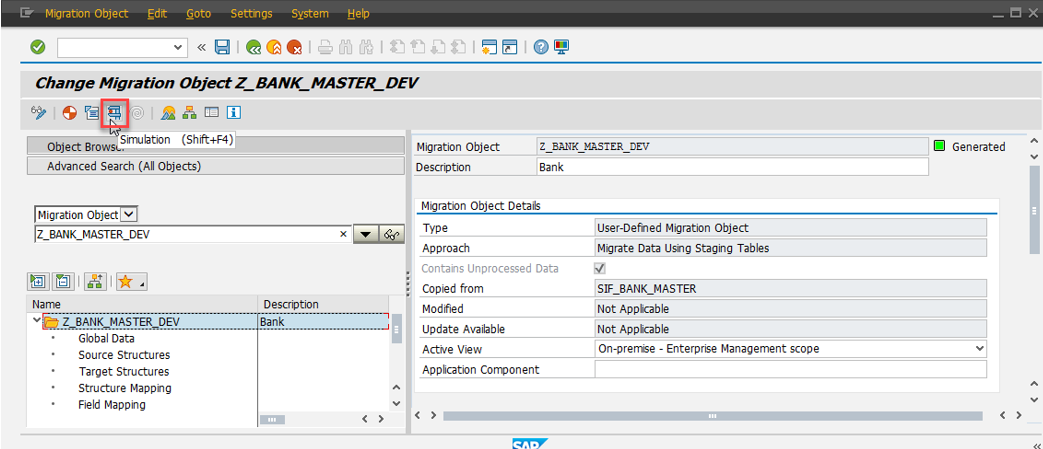This screenshot has width=1043, height=449.
Task: Open the Goto menu
Action: (x=200, y=13)
